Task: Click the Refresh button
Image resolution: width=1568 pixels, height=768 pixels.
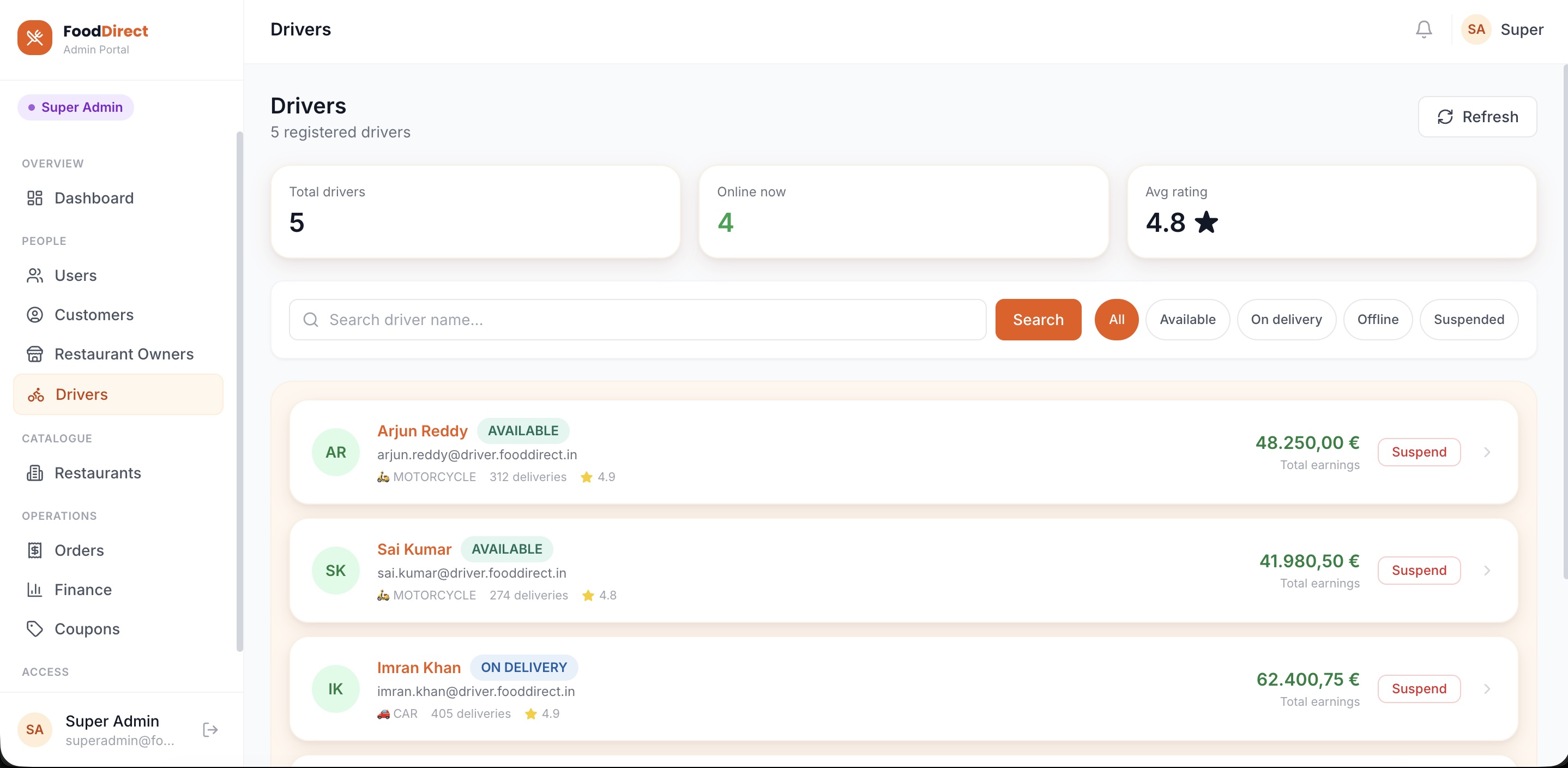Action: (1477, 117)
